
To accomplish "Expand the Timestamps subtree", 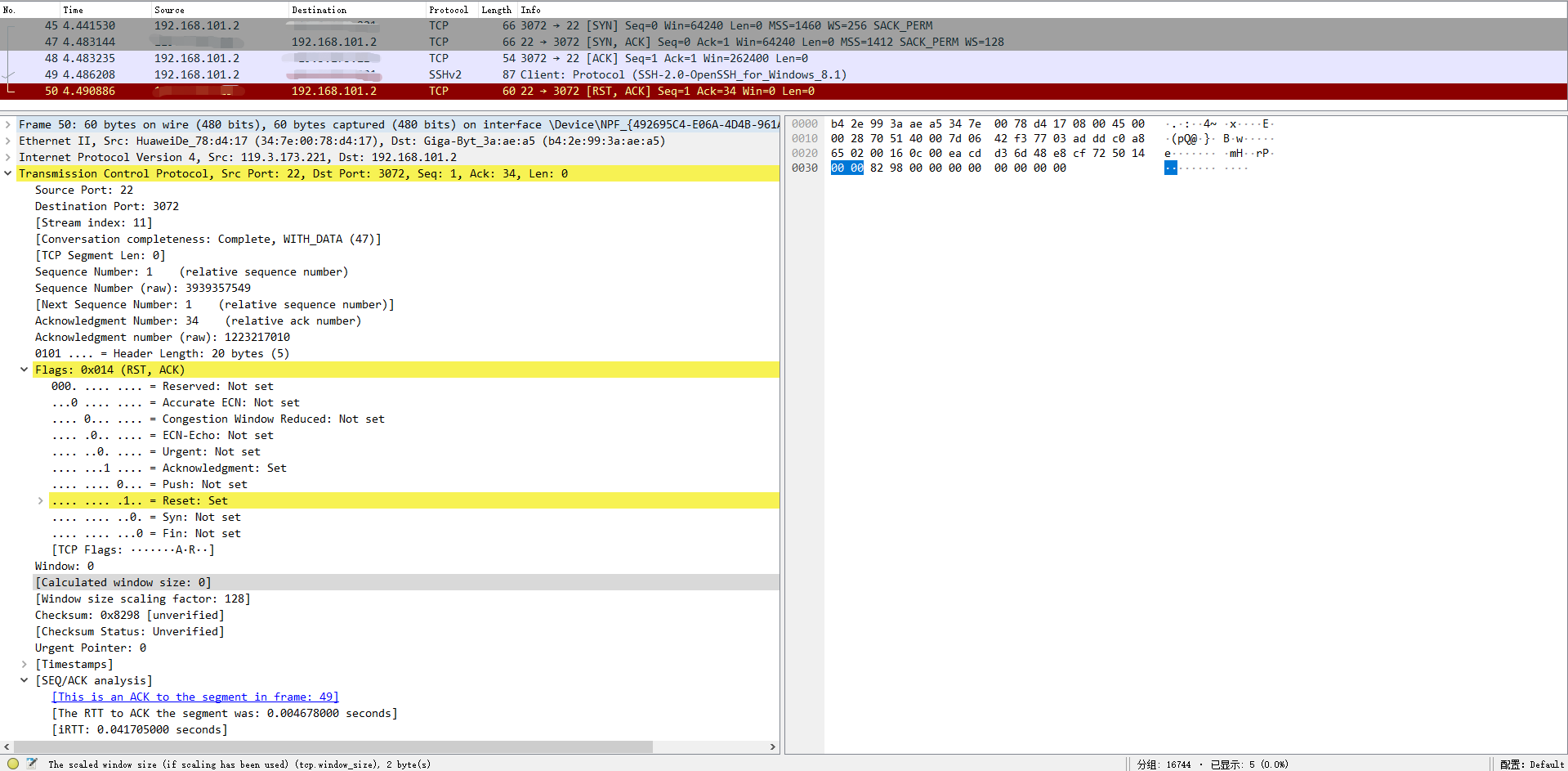I will (25, 664).
